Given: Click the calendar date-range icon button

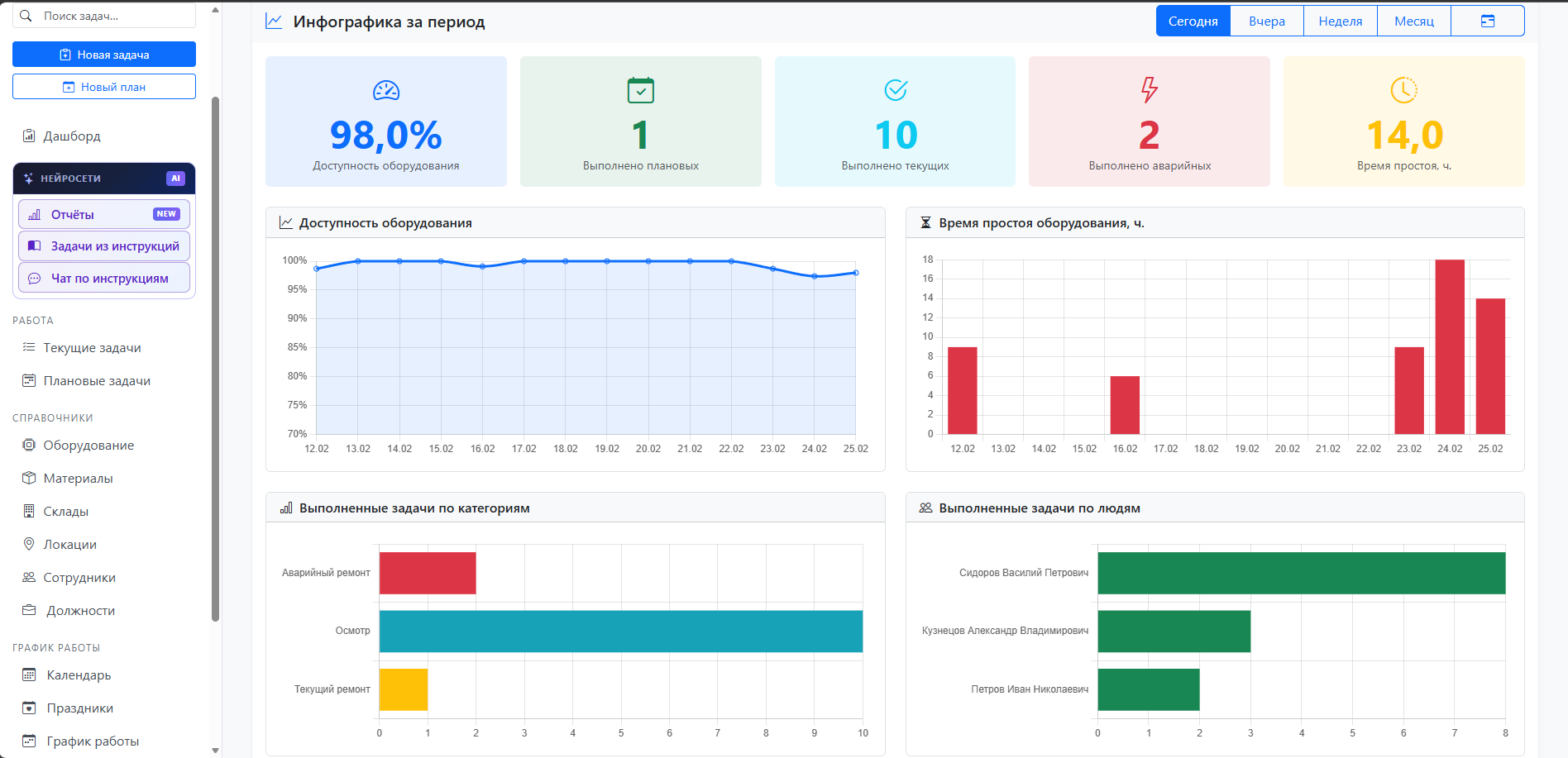Looking at the screenshot, I should click(x=1487, y=21).
